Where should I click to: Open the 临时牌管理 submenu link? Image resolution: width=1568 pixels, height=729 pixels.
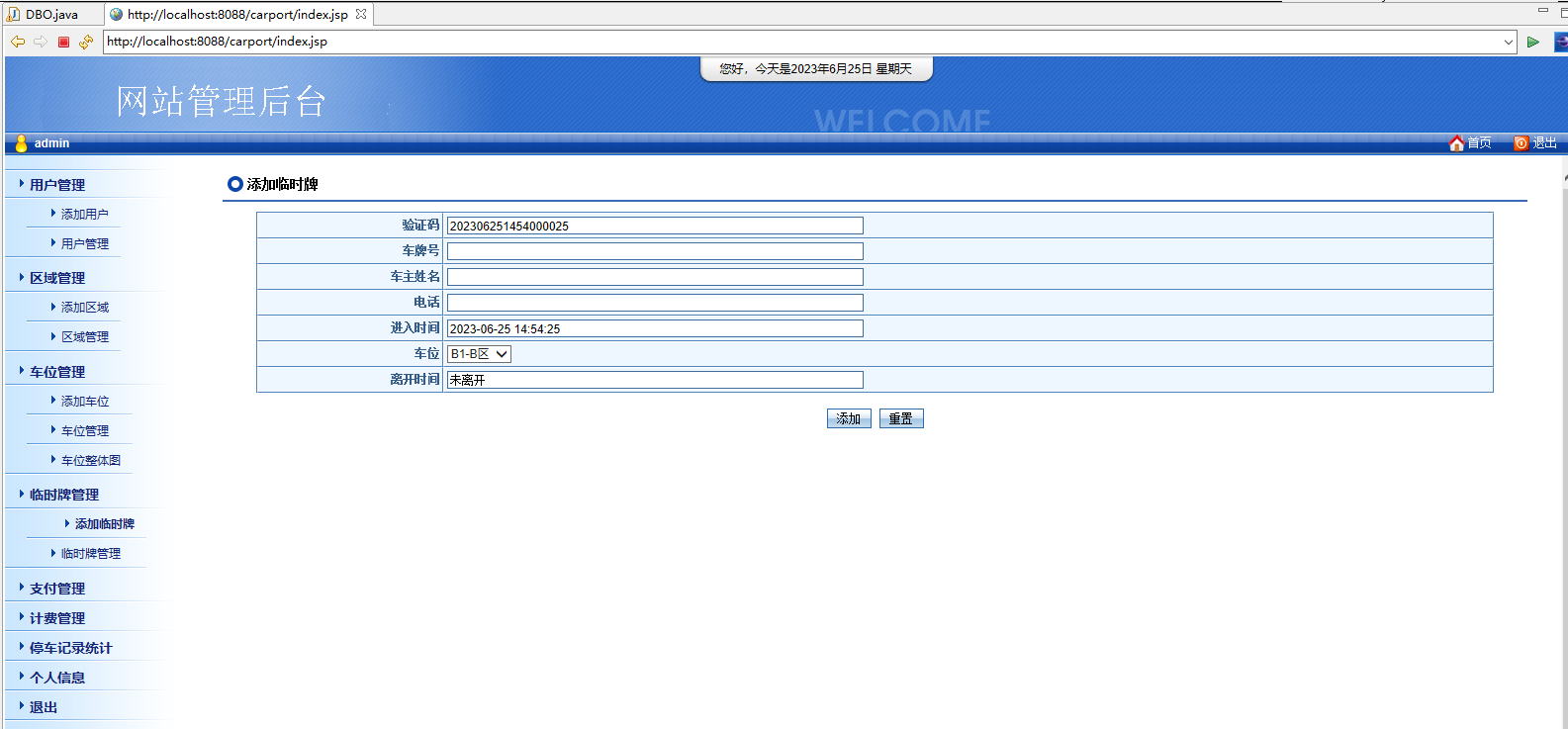91,554
